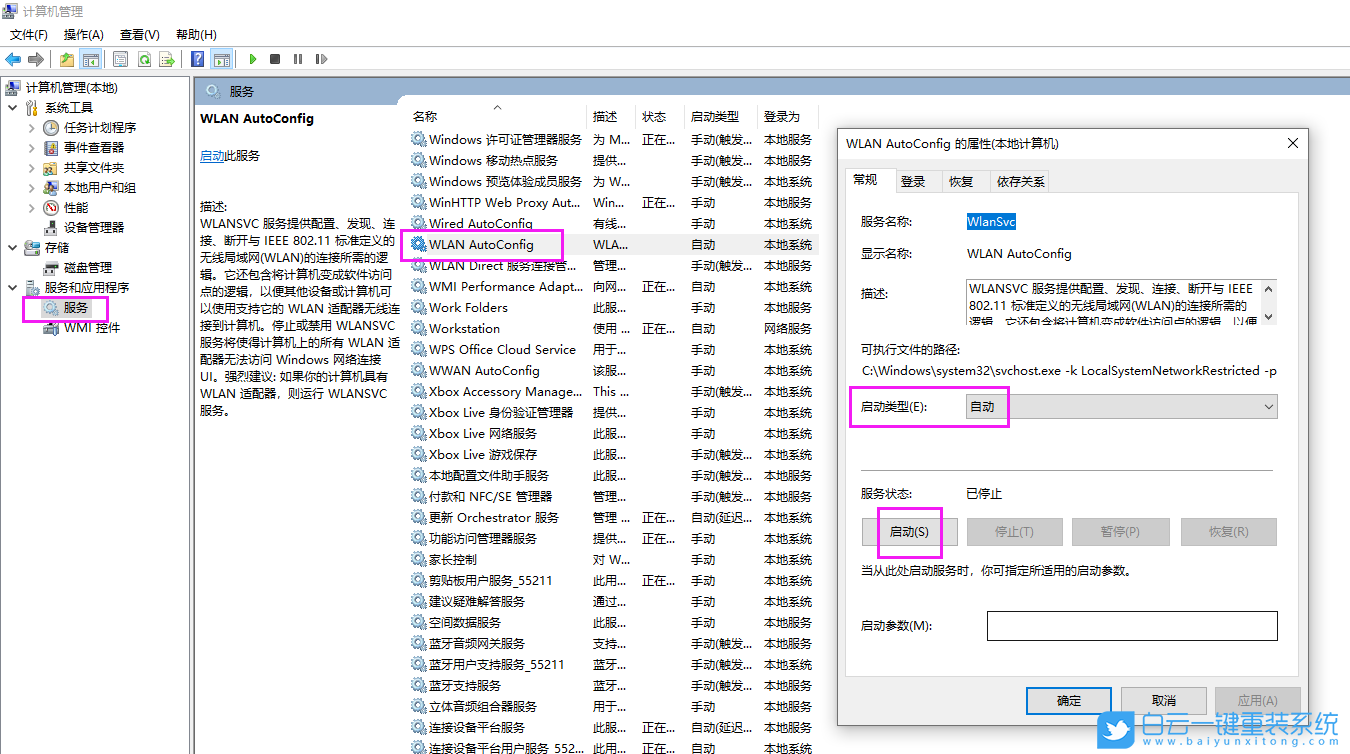
Task: Open Help using the blue question mark icon
Action: tap(197, 58)
